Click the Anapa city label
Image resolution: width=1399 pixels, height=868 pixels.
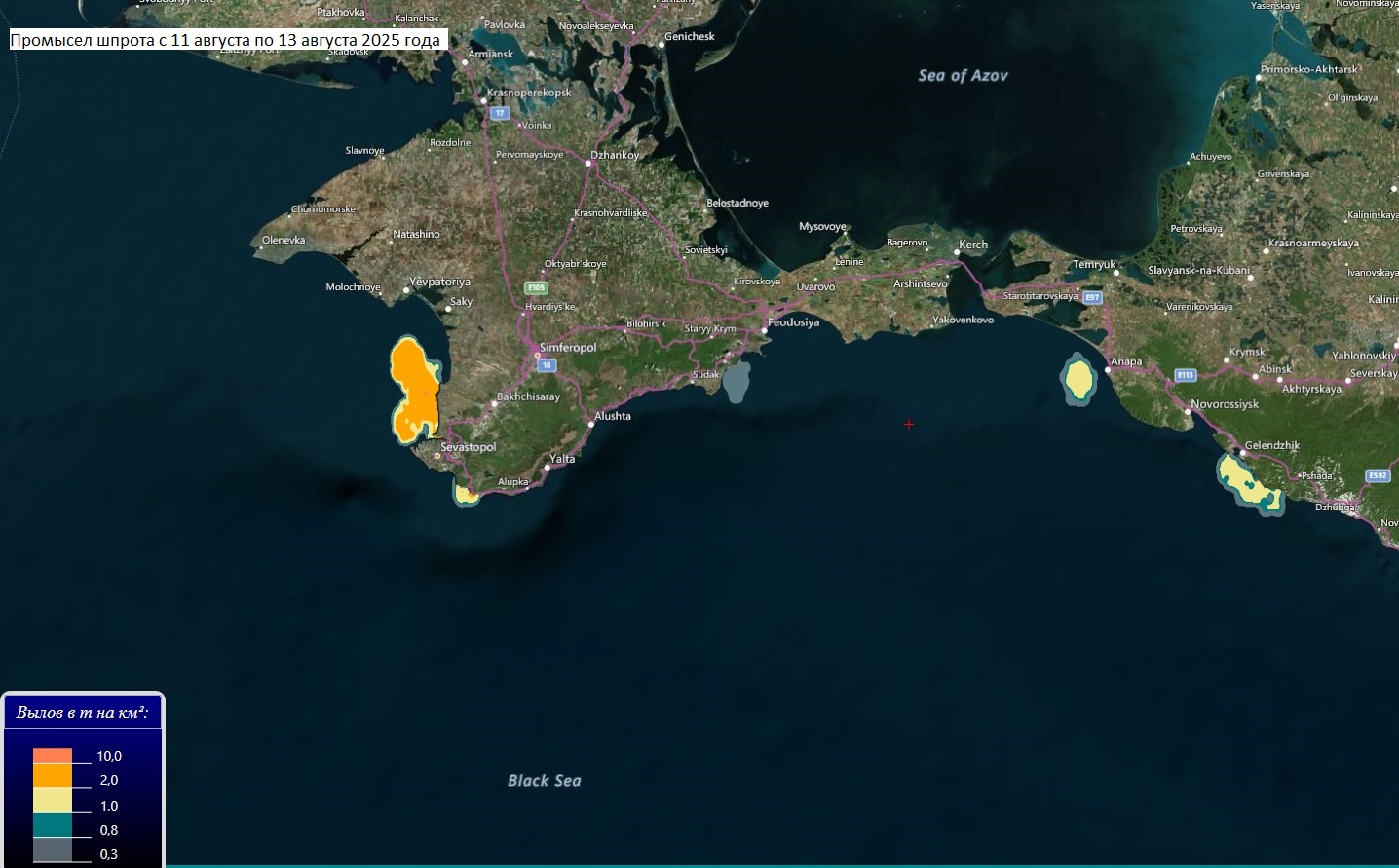click(x=1126, y=361)
